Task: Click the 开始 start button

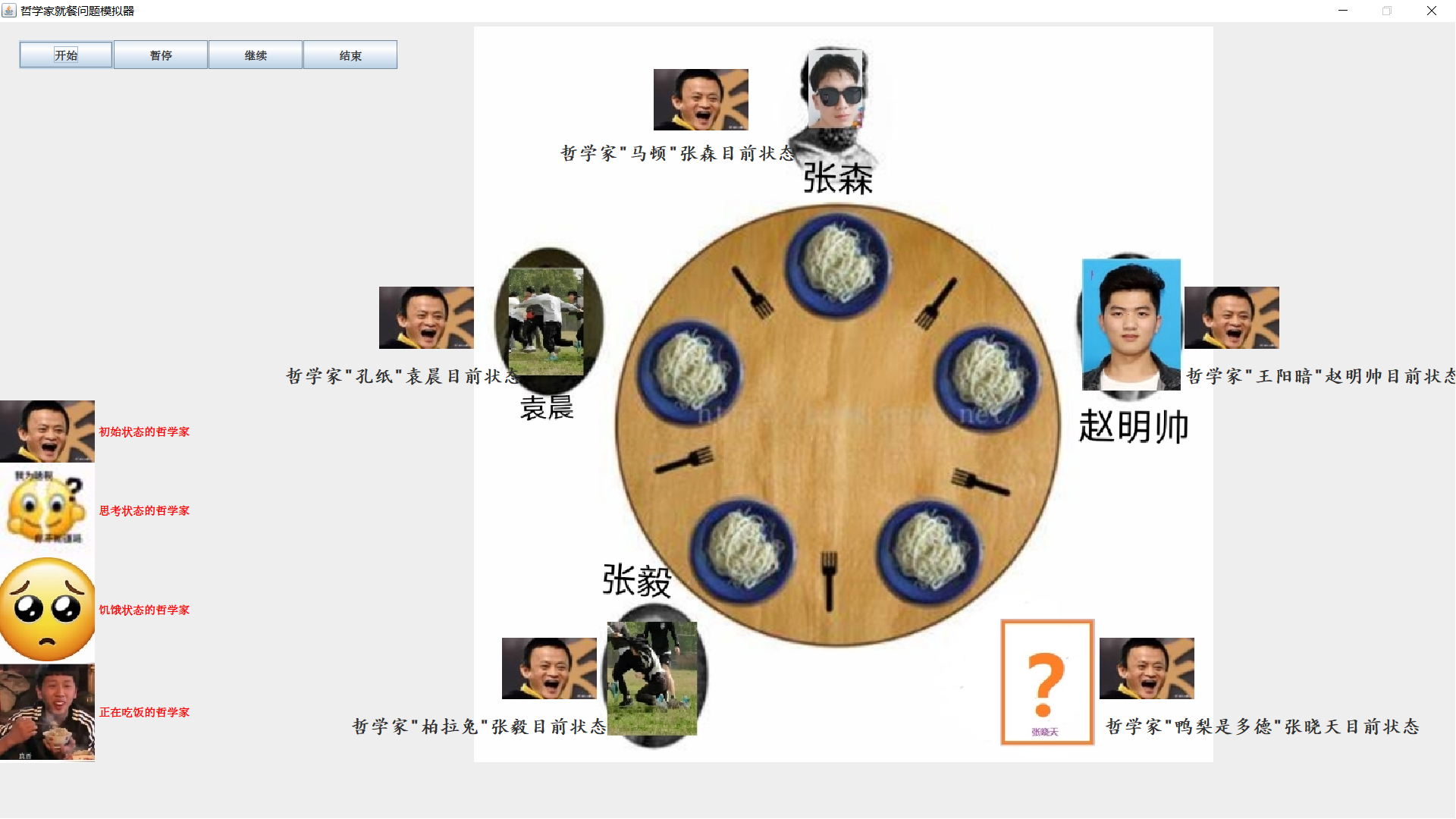Action: 66,55
